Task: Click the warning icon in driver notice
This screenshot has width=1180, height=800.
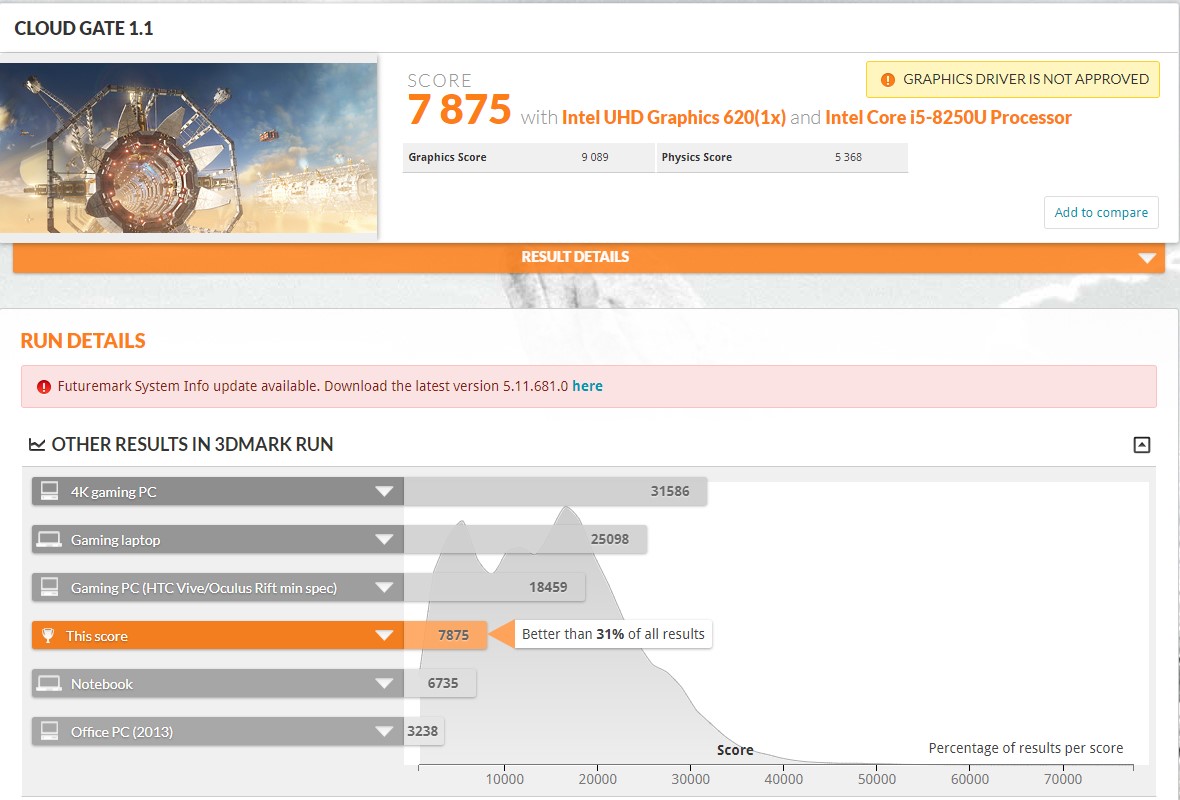Action: coord(887,80)
